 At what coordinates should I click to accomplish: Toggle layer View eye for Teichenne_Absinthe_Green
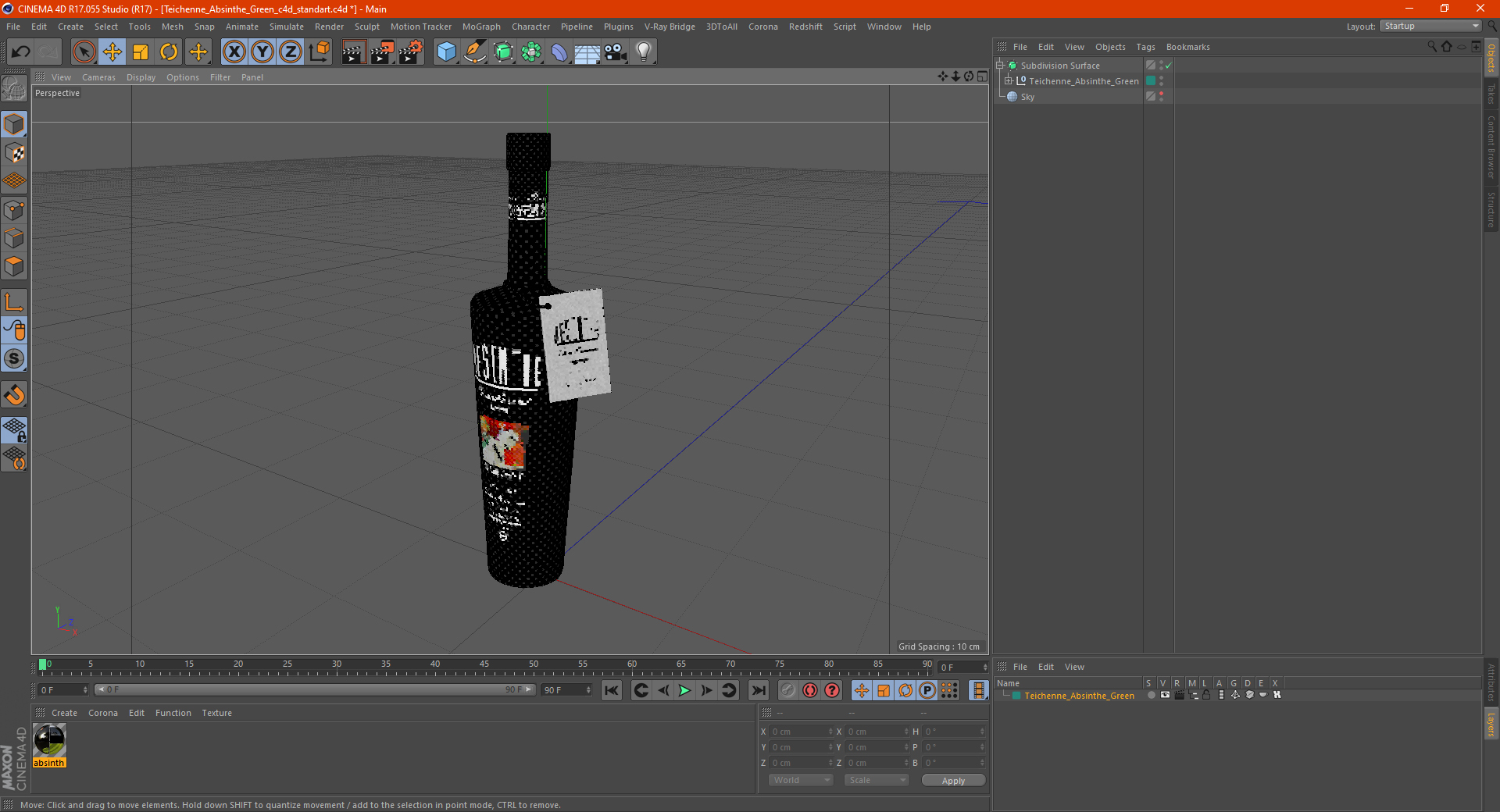click(x=1165, y=695)
